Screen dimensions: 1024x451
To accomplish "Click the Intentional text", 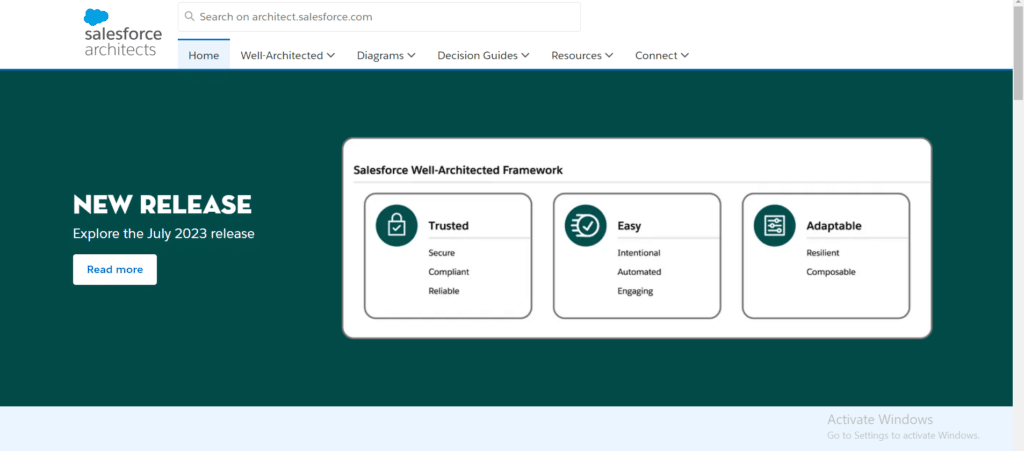I will coord(639,253).
